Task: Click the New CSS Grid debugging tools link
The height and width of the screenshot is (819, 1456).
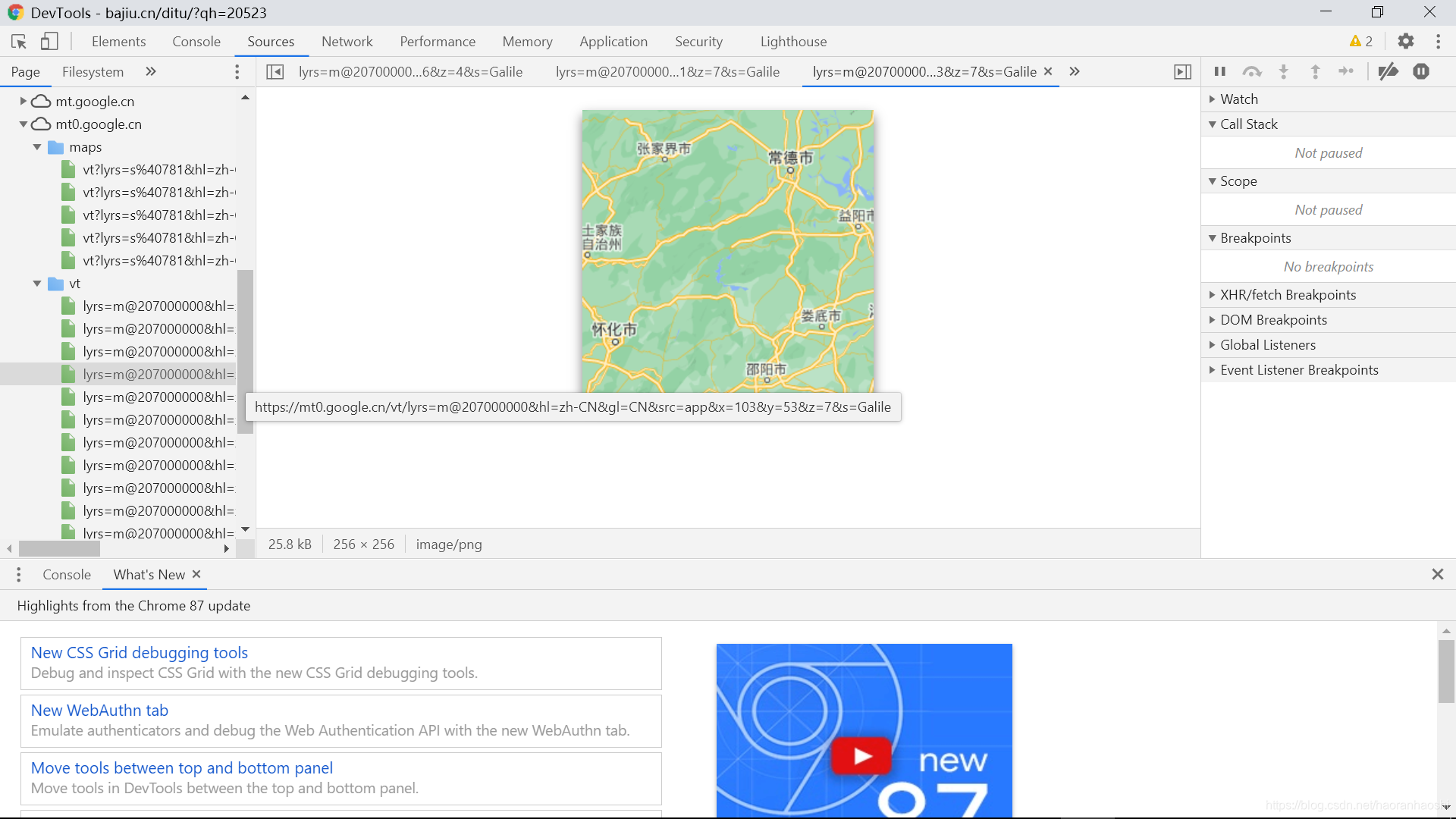Action: tap(139, 652)
